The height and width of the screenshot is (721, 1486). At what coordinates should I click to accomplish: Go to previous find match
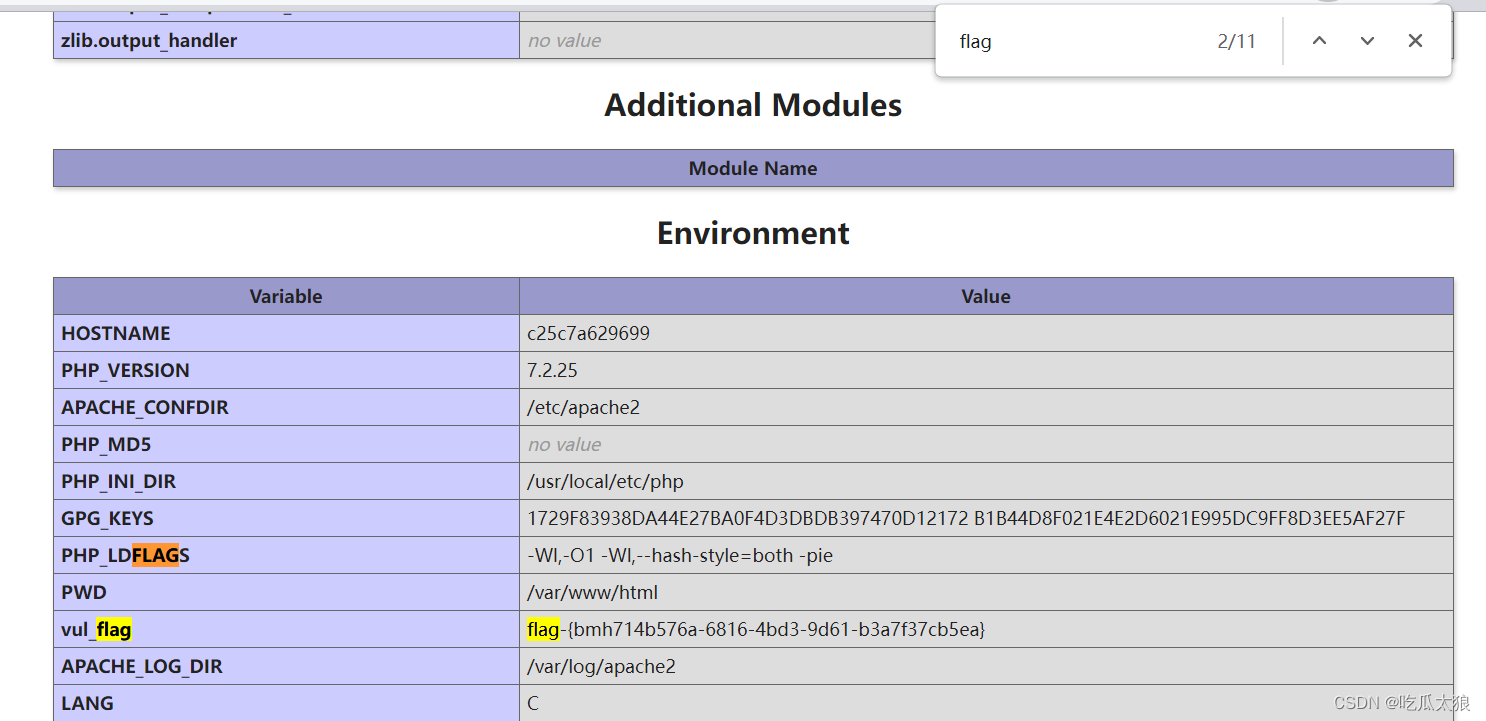1319,41
